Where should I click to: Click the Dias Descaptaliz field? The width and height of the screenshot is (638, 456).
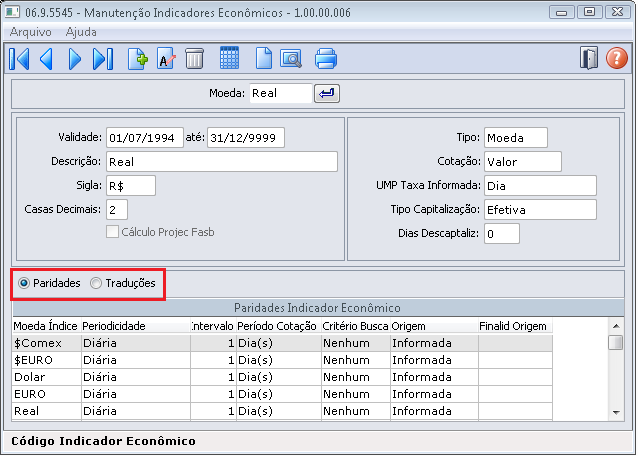(502, 234)
